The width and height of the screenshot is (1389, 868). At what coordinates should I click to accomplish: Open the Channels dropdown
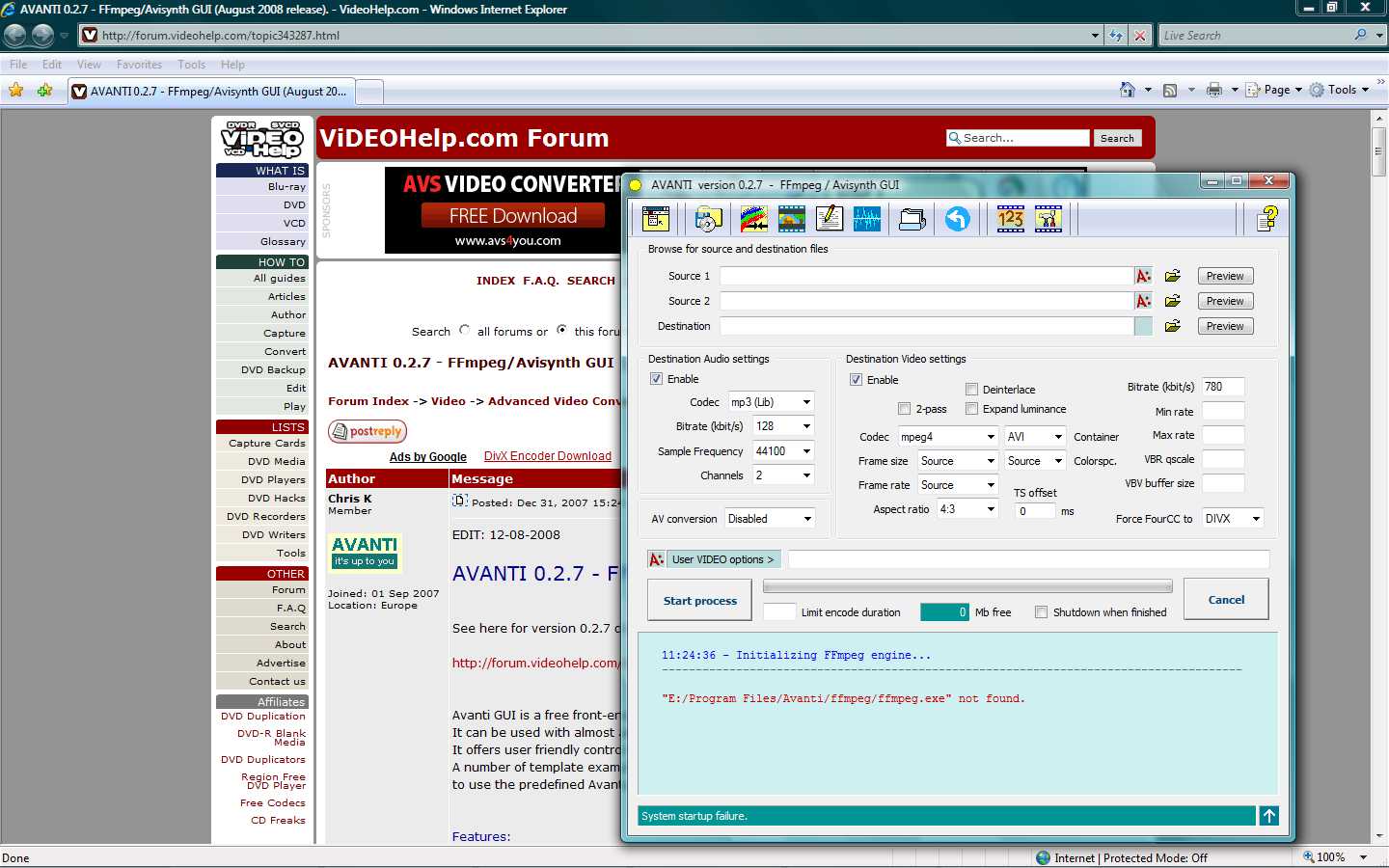coord(783,475)
